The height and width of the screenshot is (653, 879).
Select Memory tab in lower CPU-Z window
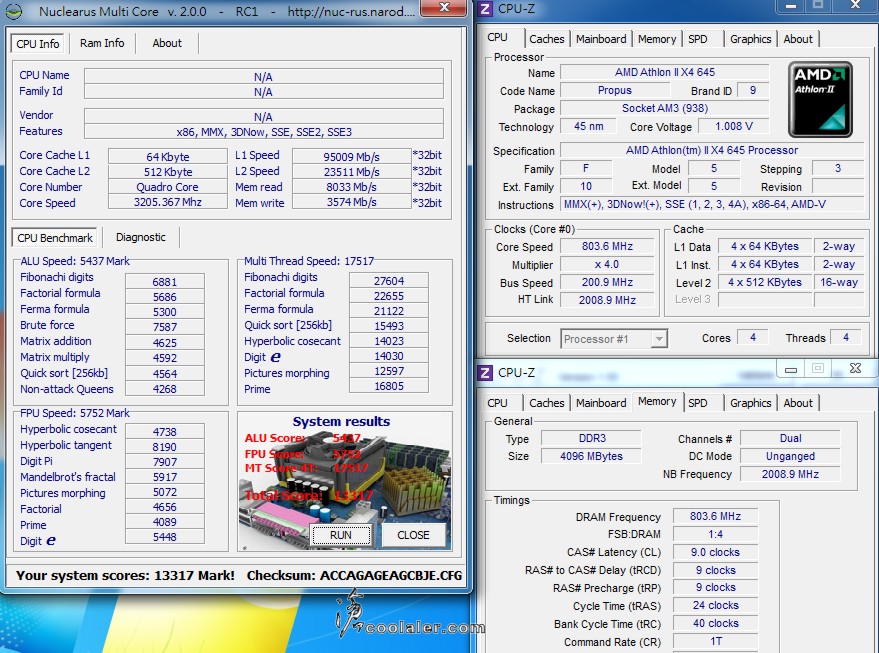pos(657,401)
